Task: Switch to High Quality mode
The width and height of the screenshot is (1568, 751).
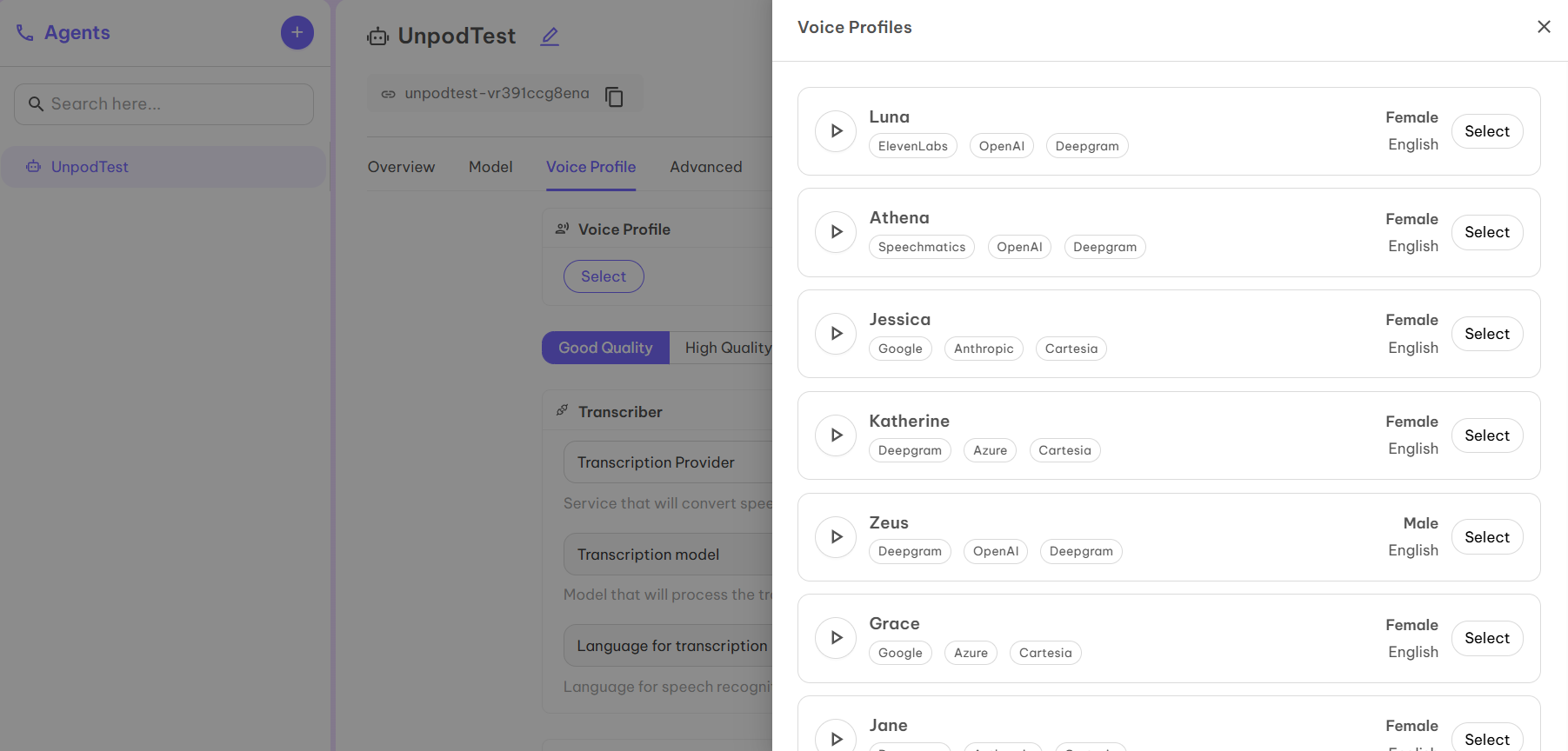Action: point(727,348)
